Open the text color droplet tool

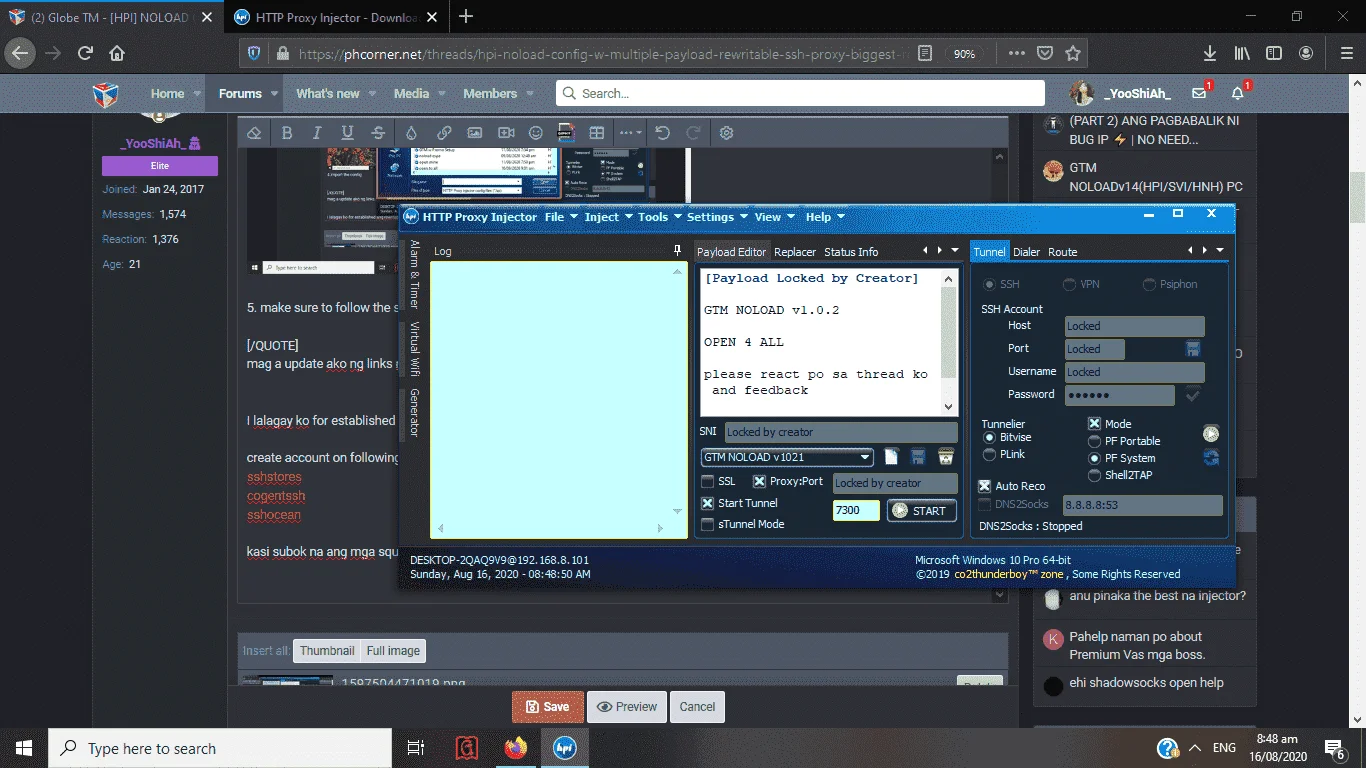point(411,133)
